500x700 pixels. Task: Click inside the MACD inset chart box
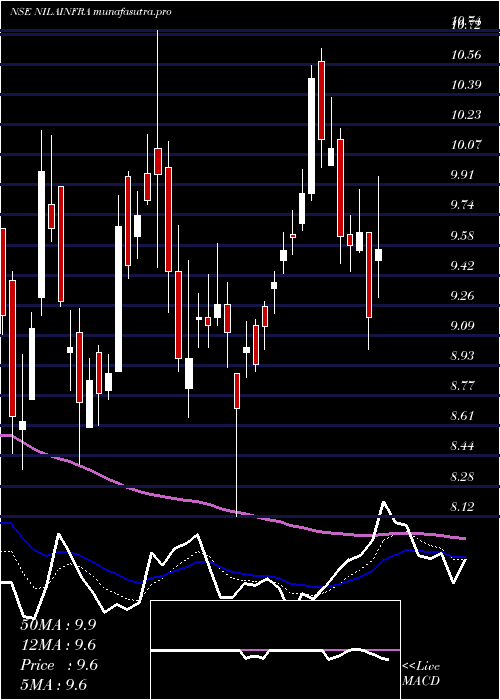click(275, 650)
